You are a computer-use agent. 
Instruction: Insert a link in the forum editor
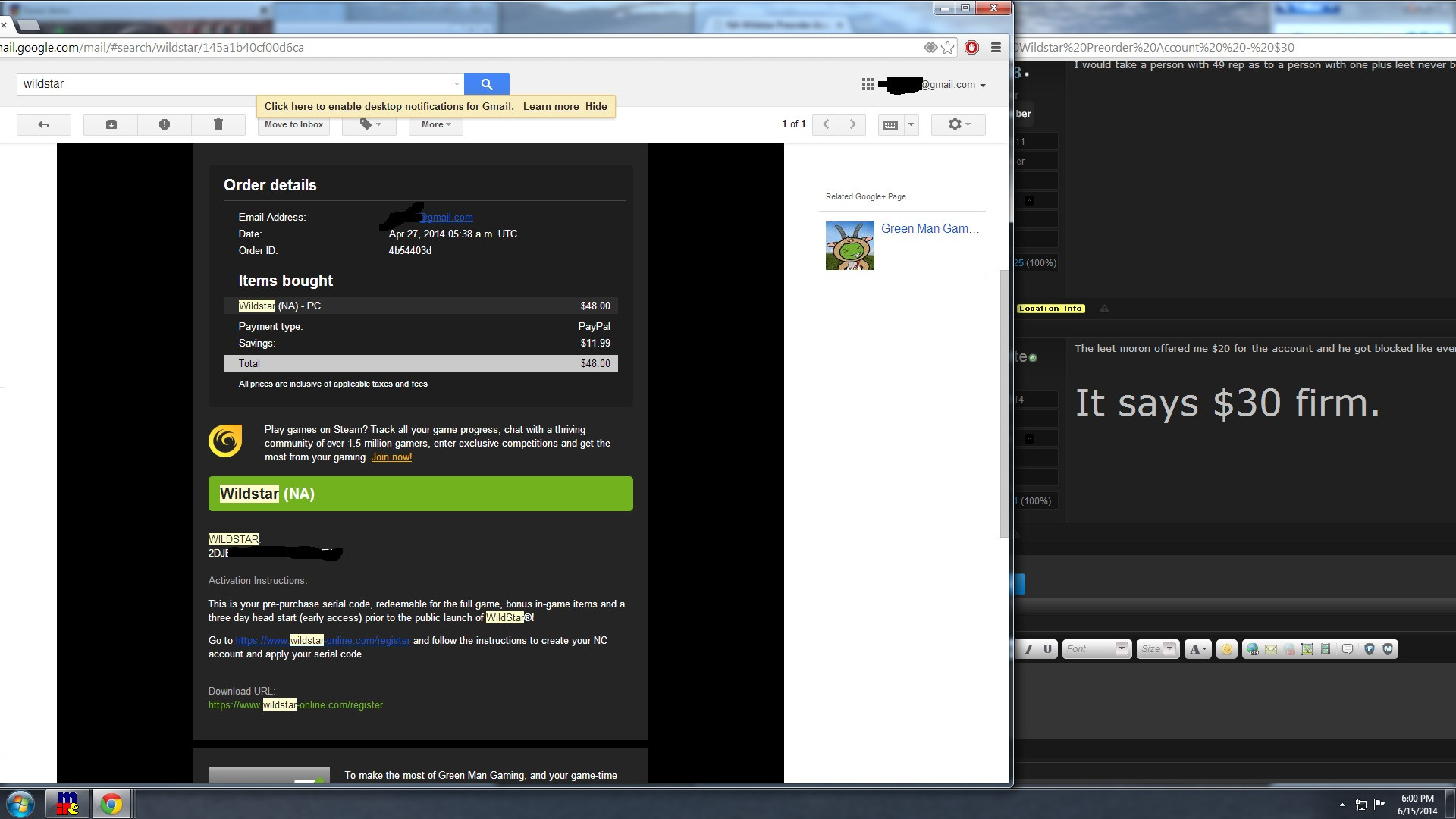(x=1253, y=649)
